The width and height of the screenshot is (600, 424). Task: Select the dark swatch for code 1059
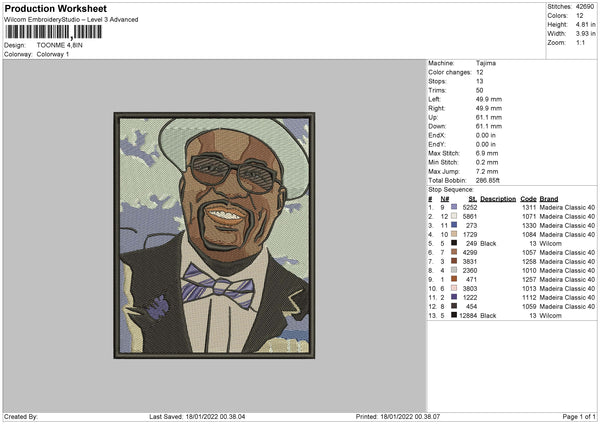coord(454,306)
